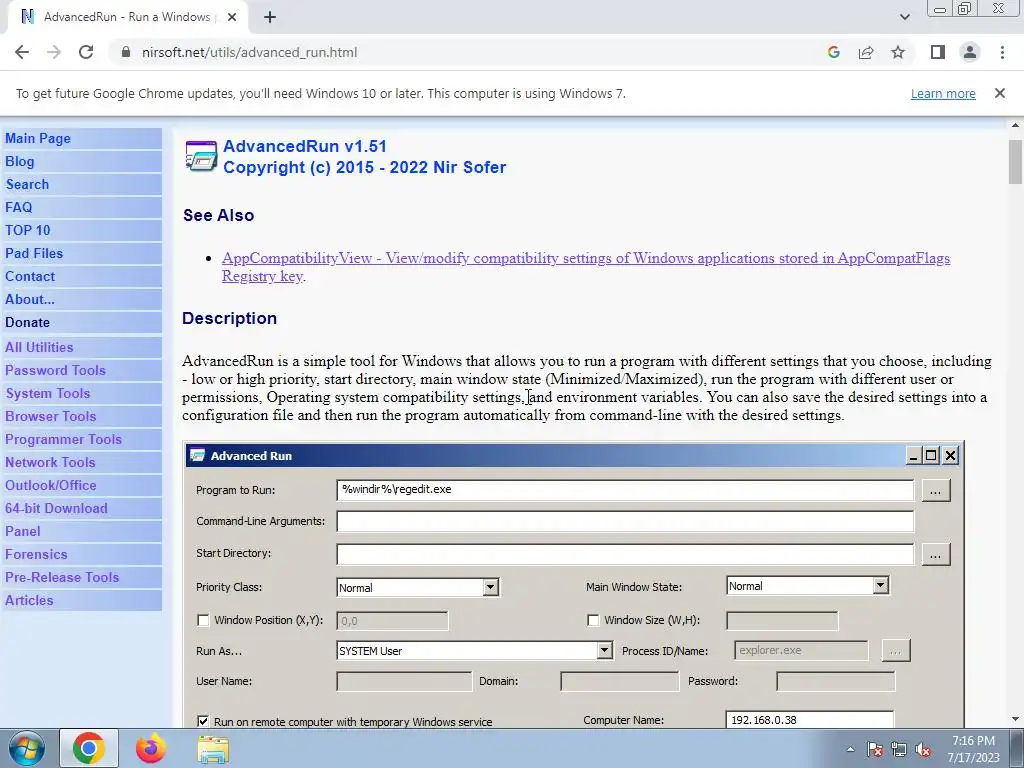
Task: Open Chrome's three-dot menu
Action: tap(1002, 52)
